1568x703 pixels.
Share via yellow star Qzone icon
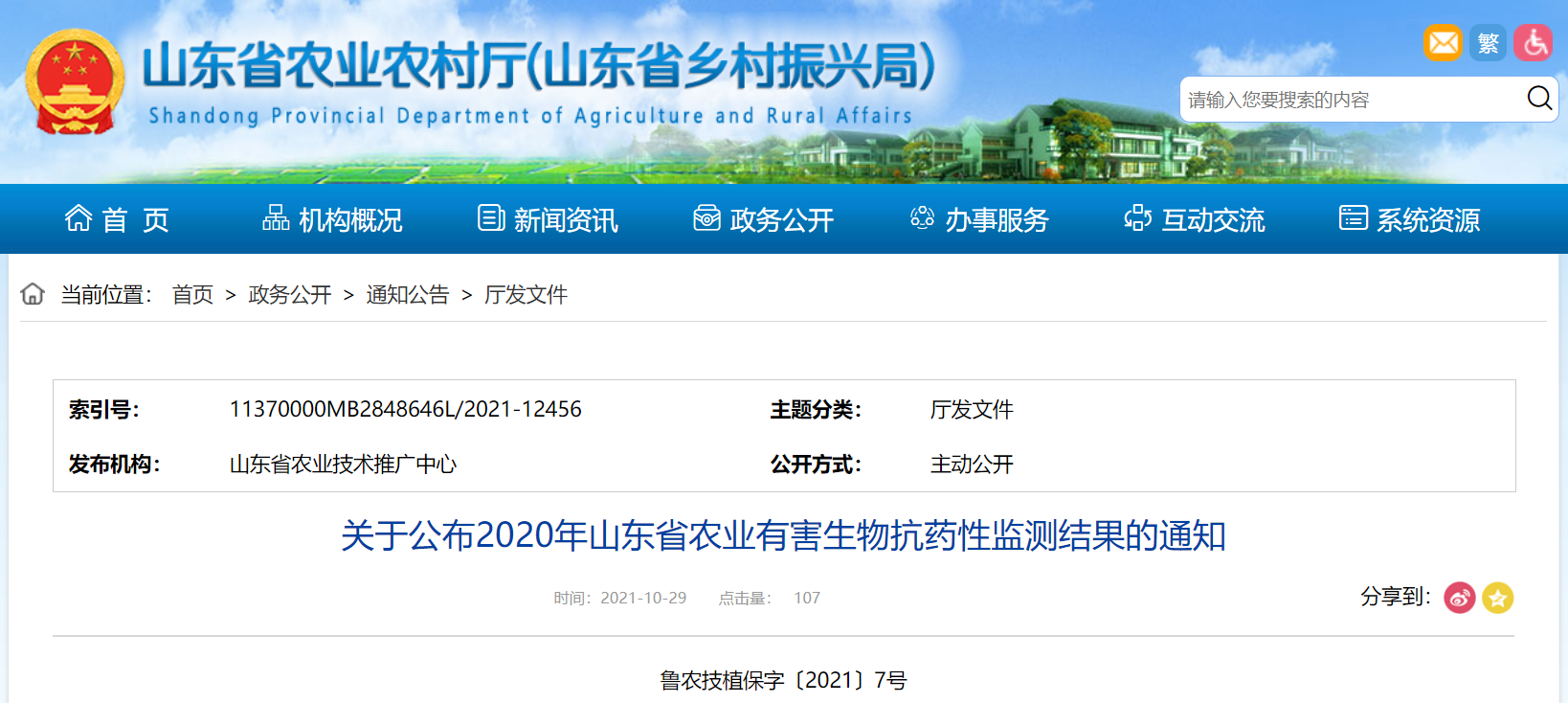click(x=1497, y=598)
